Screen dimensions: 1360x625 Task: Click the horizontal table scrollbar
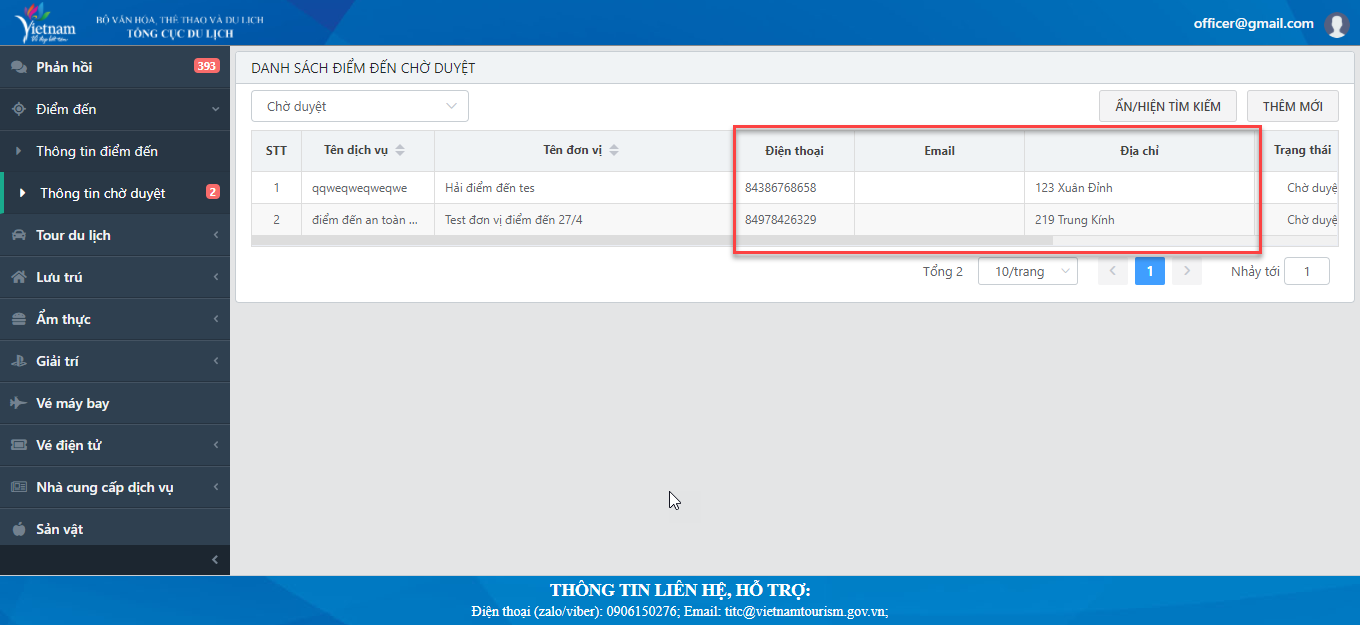652,241
